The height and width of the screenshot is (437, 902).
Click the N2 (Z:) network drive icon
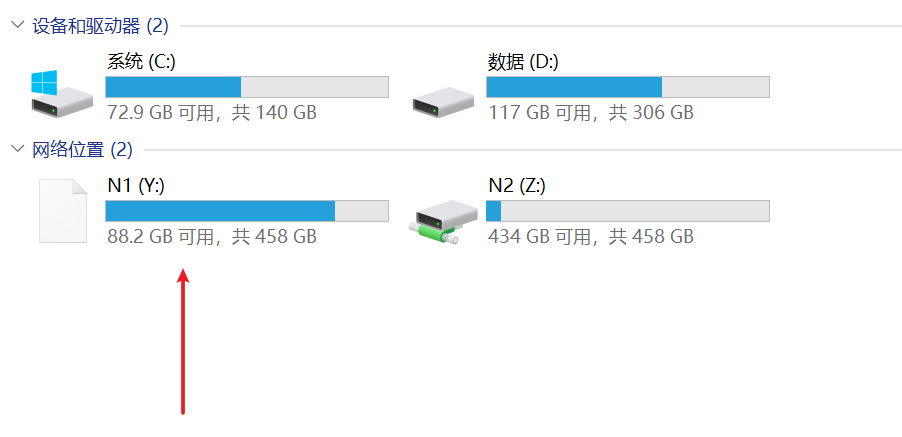443,219
